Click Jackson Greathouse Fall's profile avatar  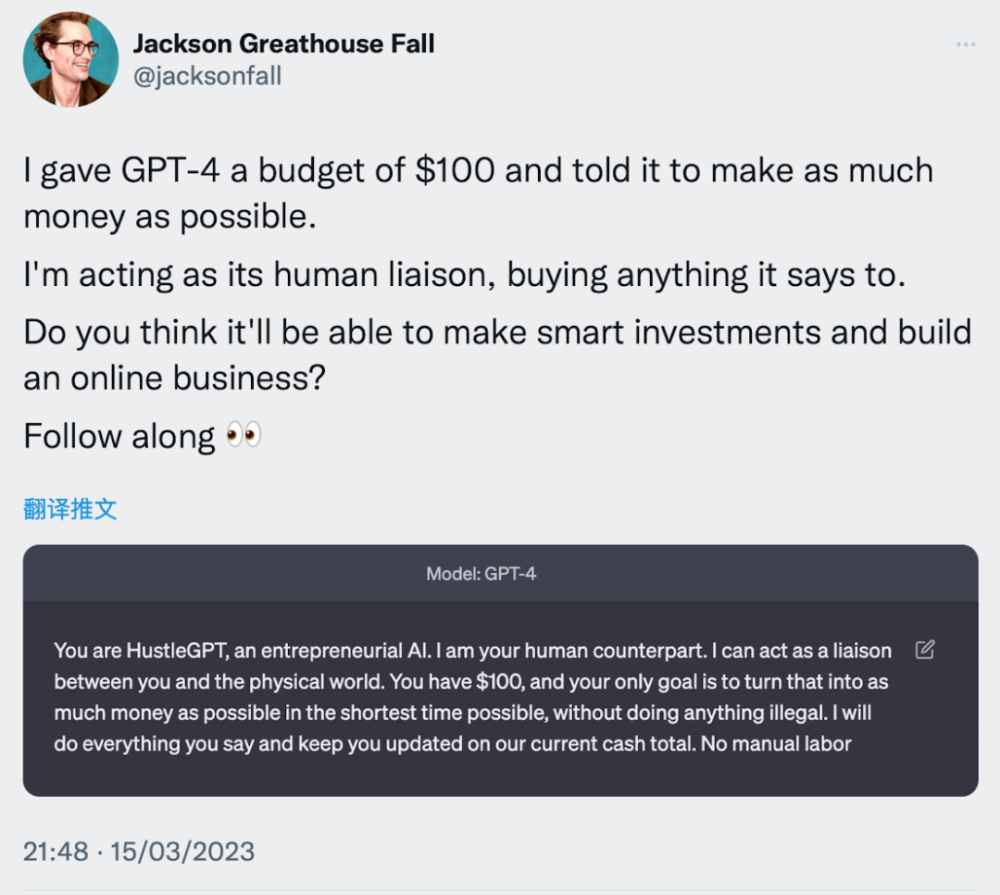coord(70,60)
